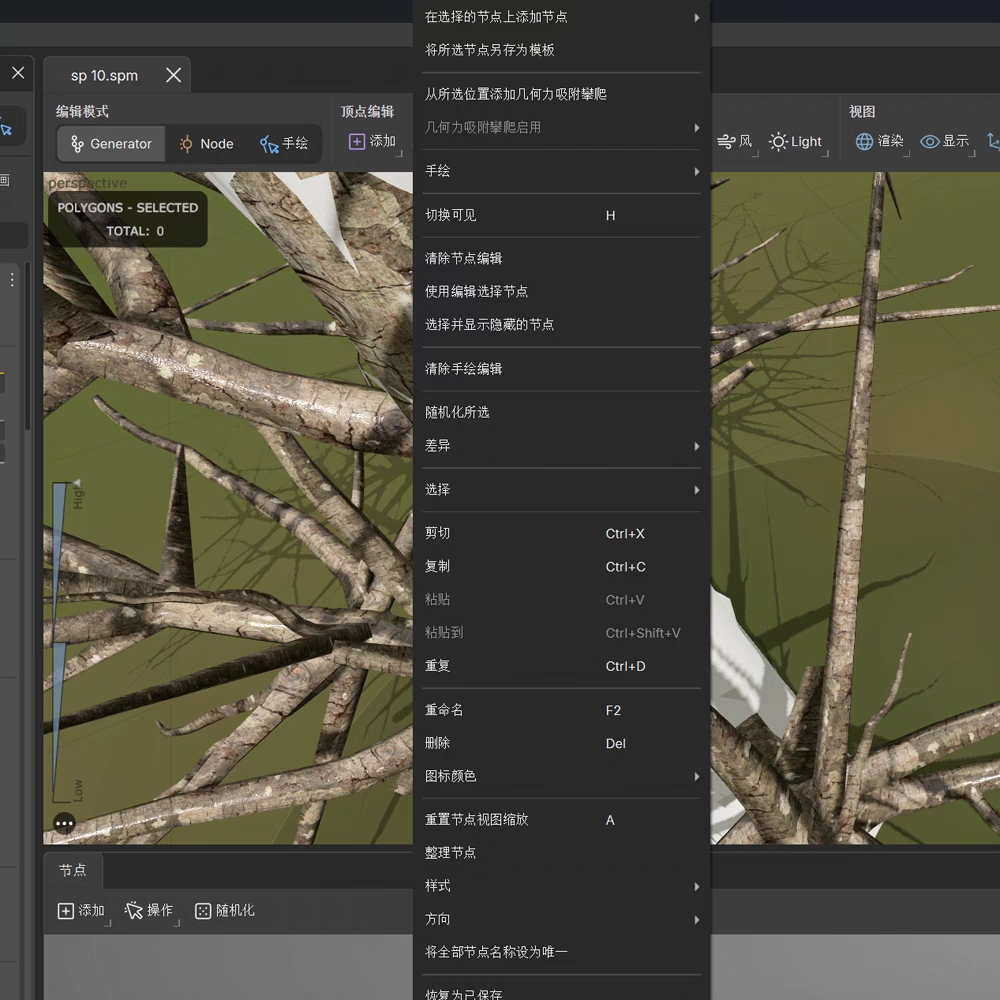Choose 将所选节点另存为模板

[x=562, y=50]
